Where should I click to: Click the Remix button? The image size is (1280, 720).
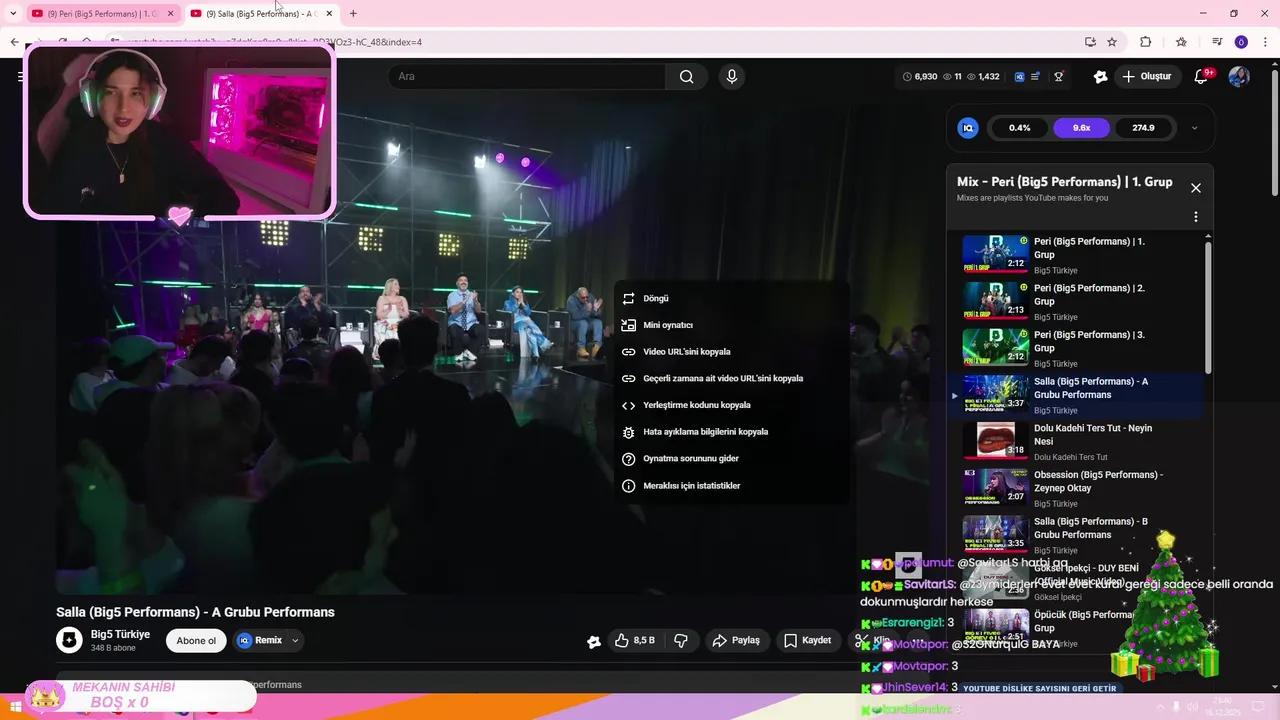click(261, 640)
